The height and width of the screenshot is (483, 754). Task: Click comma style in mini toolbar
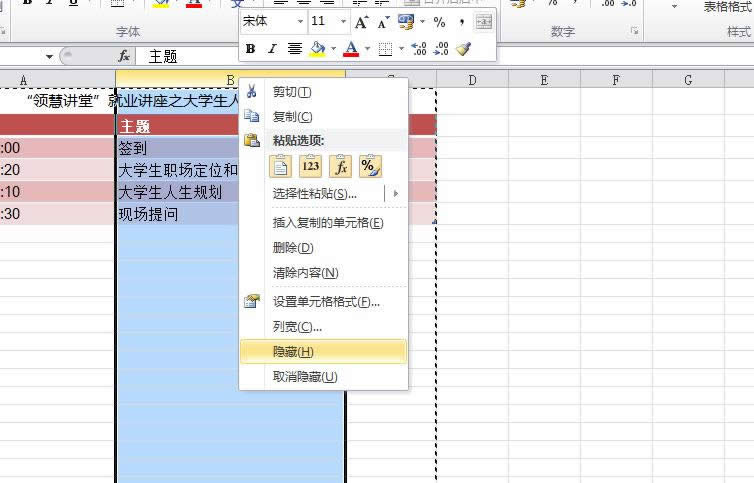(462, 22)
